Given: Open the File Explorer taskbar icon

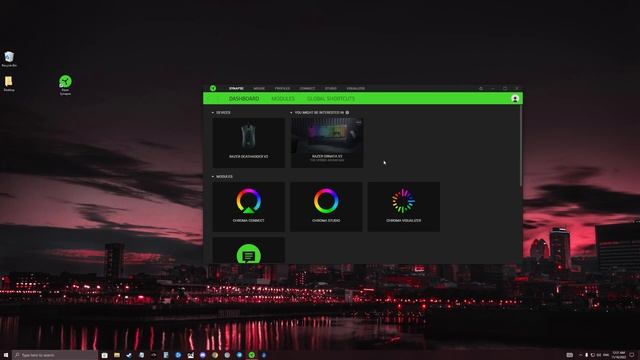Looking at the screenshot, I should 117,355.
